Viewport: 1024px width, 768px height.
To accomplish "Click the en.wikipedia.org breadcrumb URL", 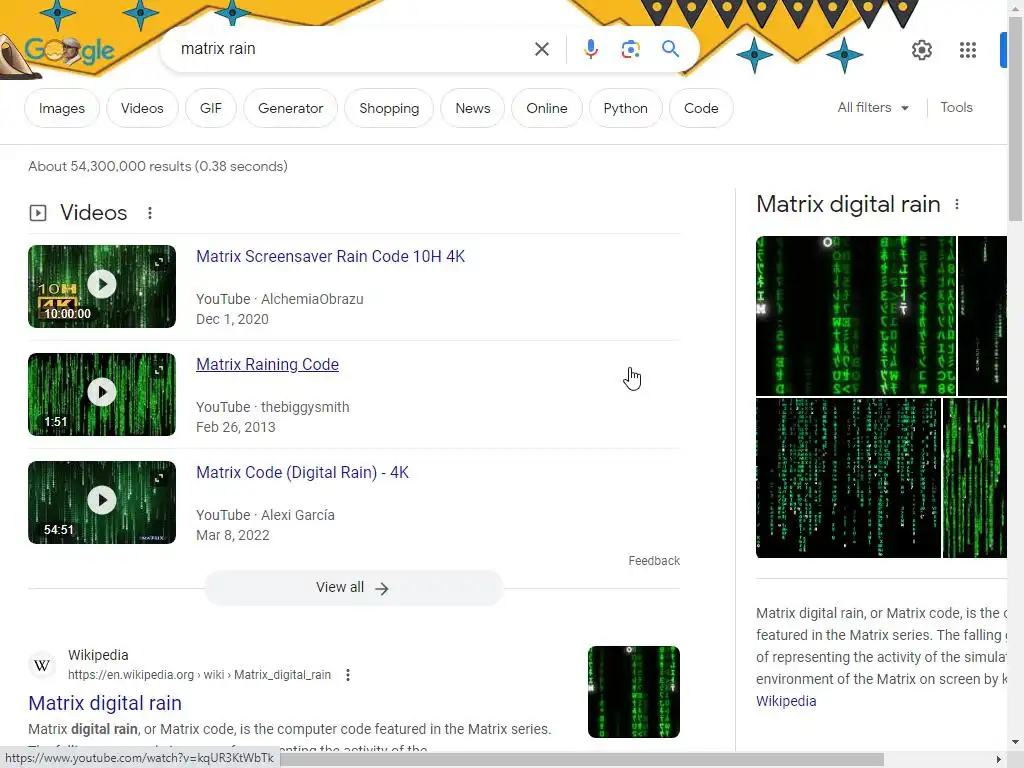I will tap(199, 675).
